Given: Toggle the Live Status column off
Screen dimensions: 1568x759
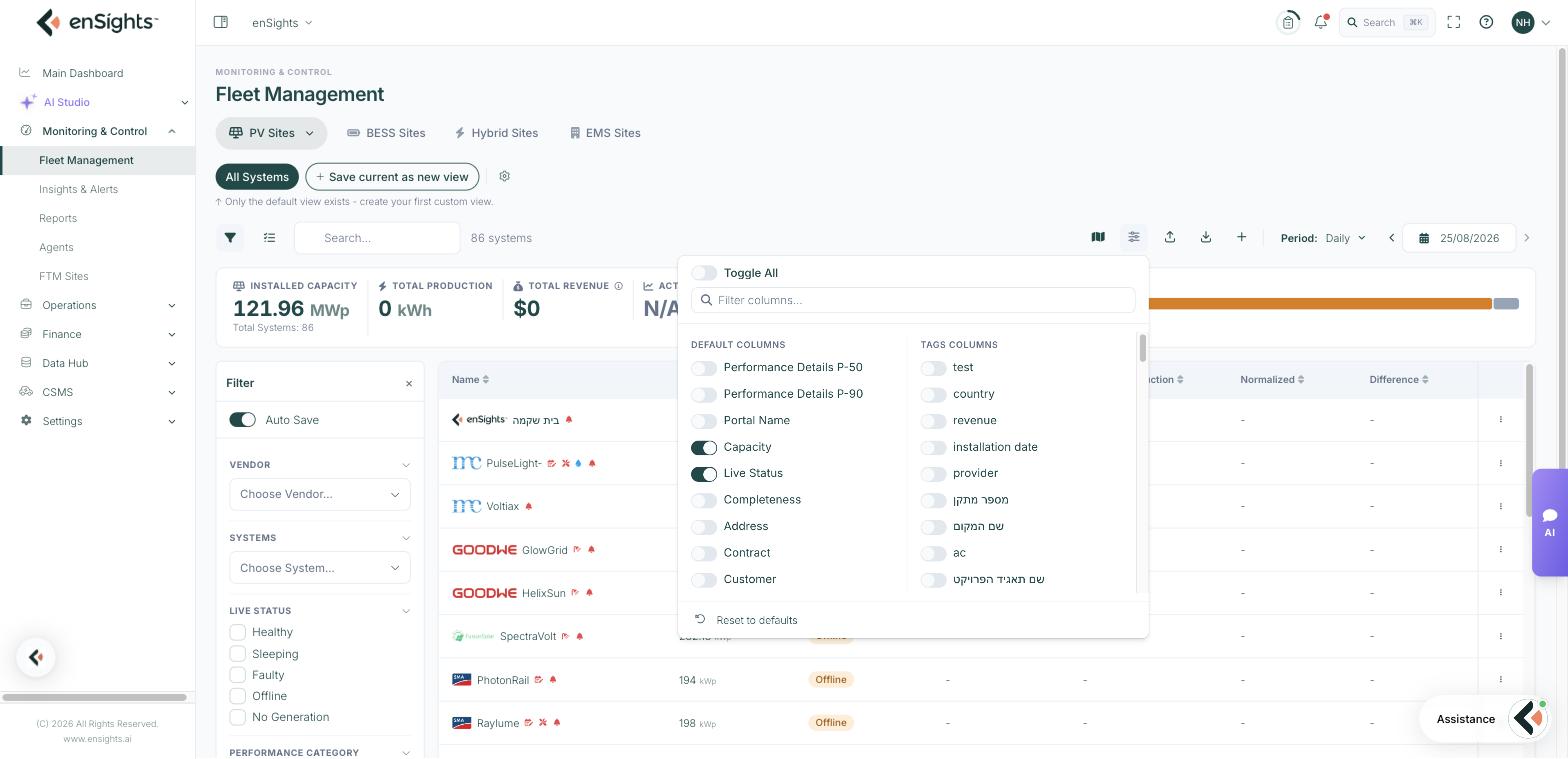Looking at the screenshot, I should [704, 474].
